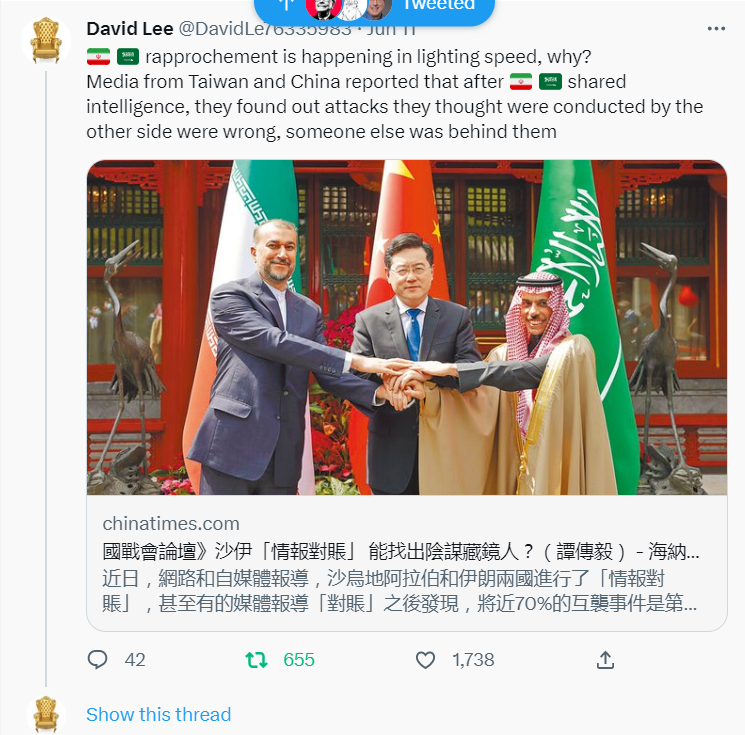Click David Lee's golden throne avatar
This screenshot has height=735, width=745.
click(x=46, y=40)
